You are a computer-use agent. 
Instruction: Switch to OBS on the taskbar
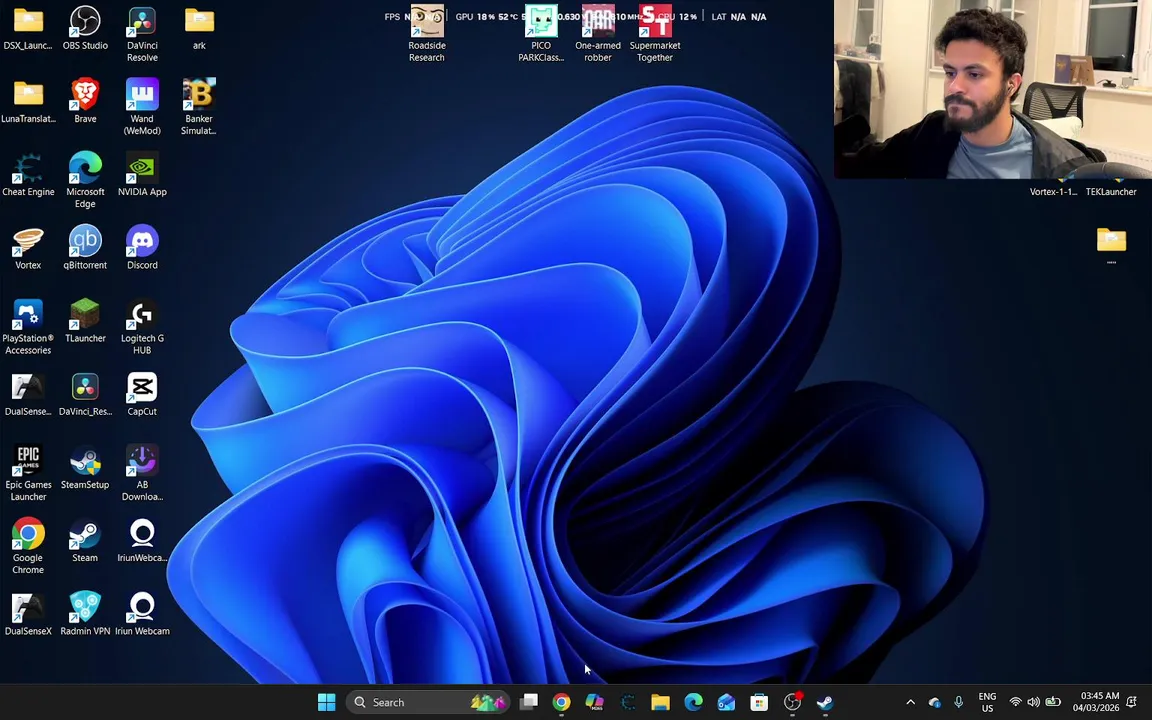tap(792, 702)
